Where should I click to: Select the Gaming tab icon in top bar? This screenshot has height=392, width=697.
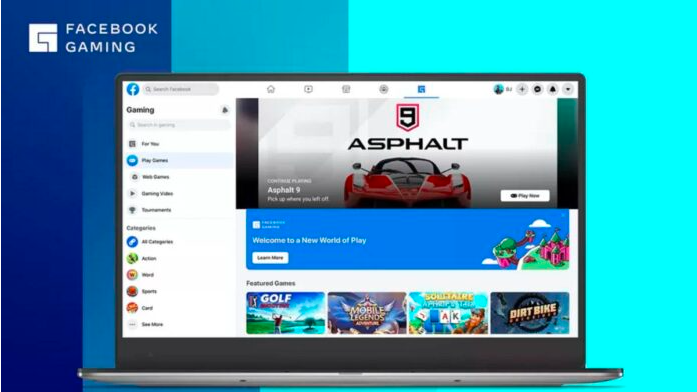pos(421,89)
